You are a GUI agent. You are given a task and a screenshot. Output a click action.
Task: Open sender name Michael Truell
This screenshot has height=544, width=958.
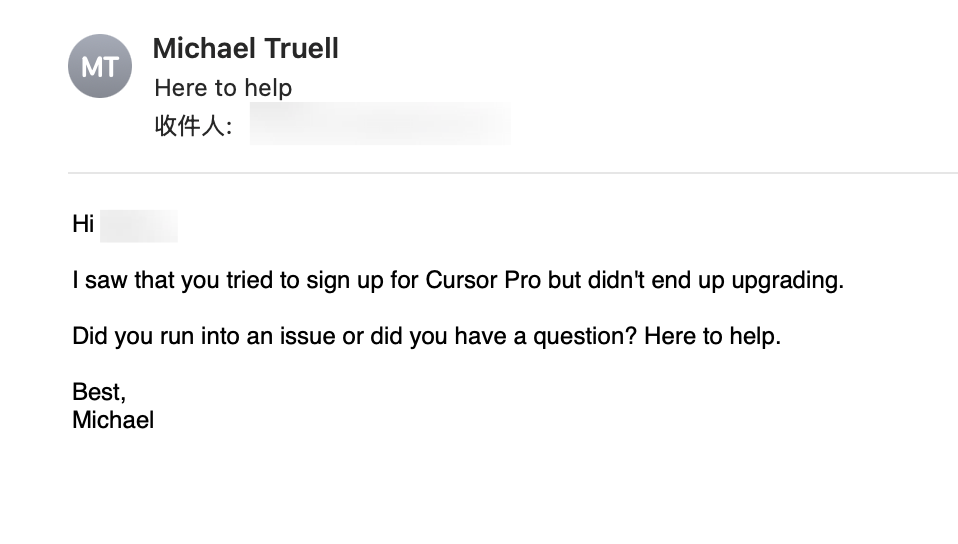246,48
